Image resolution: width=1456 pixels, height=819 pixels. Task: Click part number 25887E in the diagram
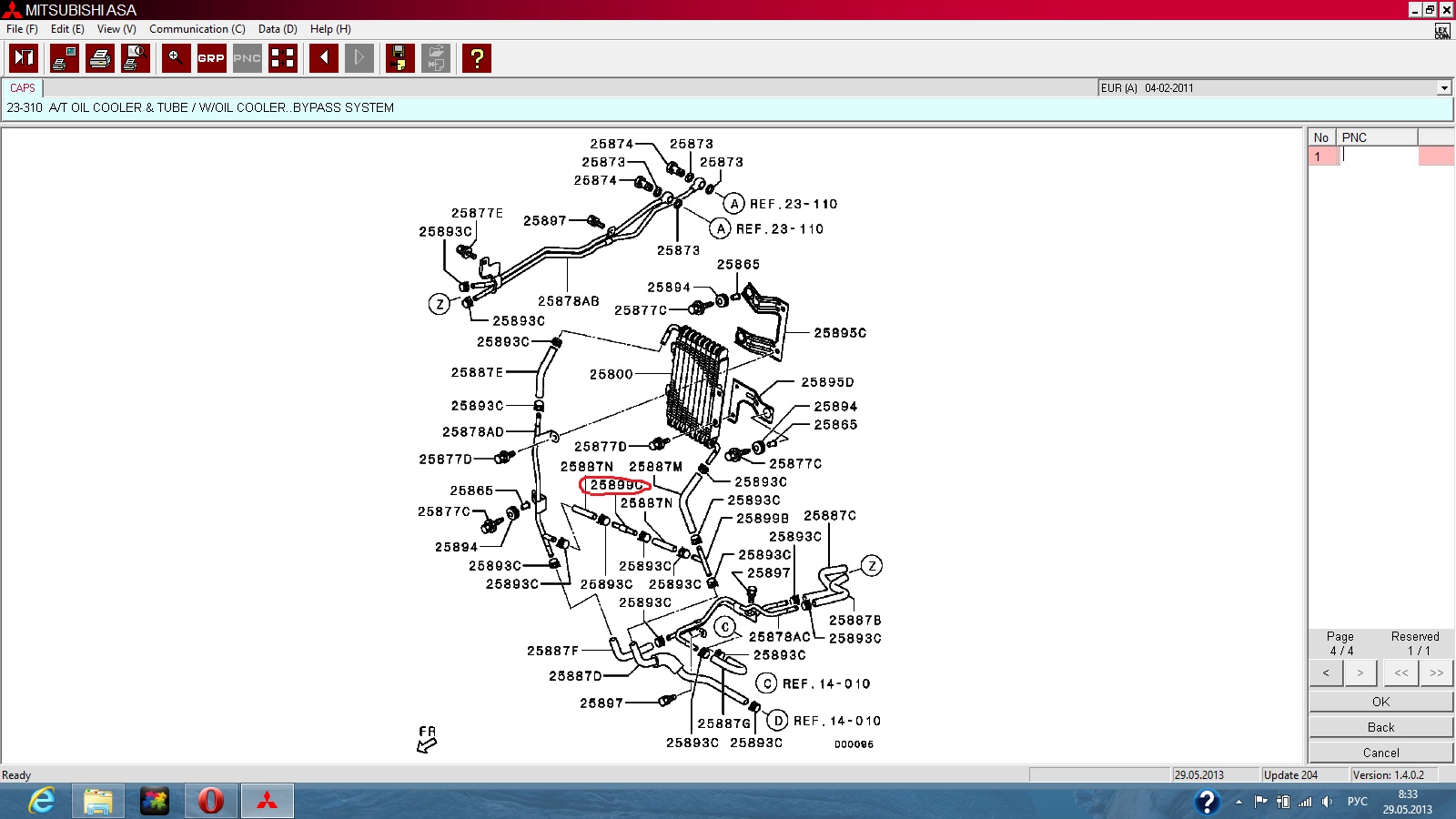pyautogui.click(x=478, y=372)
